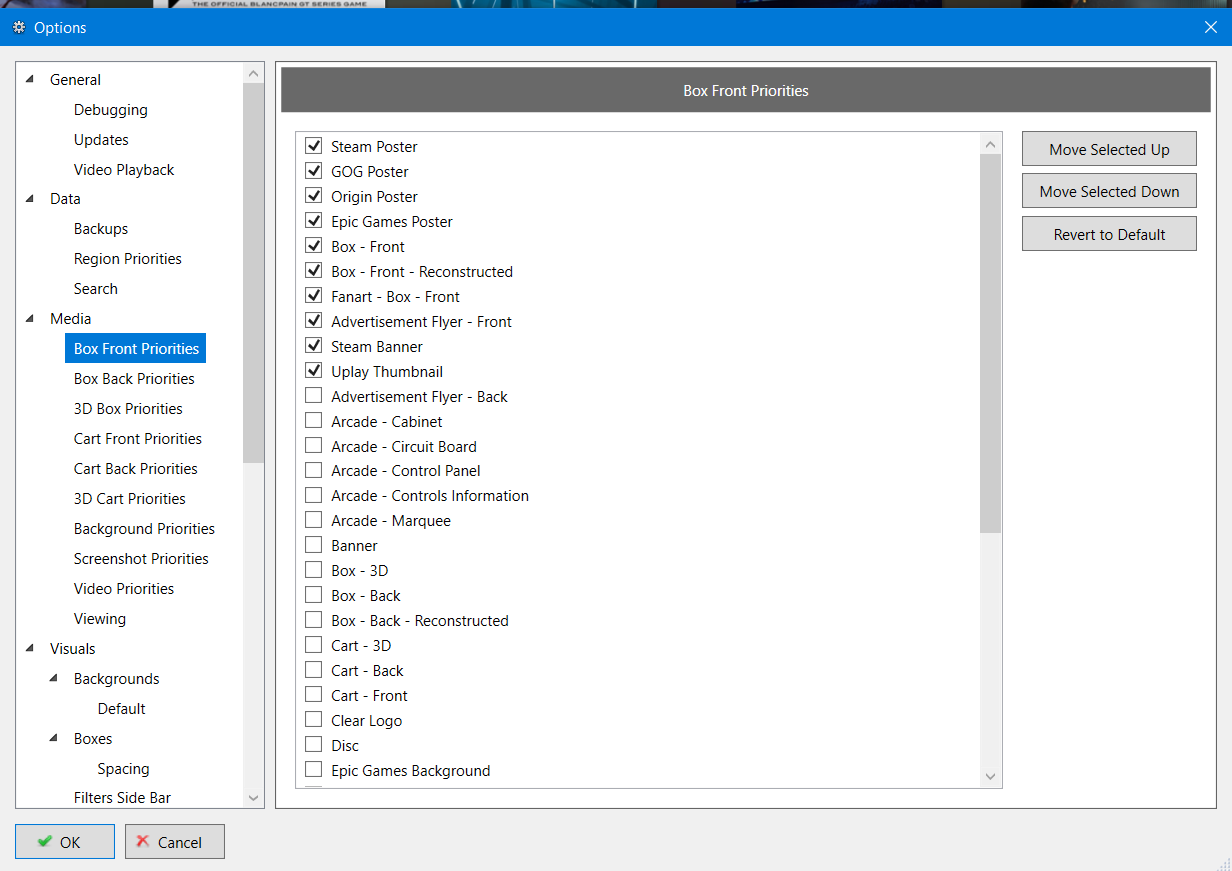Click the red X icon on Cancel
Image resolution: width=1232 pixels, height=871 pixels.
[144, 842]
